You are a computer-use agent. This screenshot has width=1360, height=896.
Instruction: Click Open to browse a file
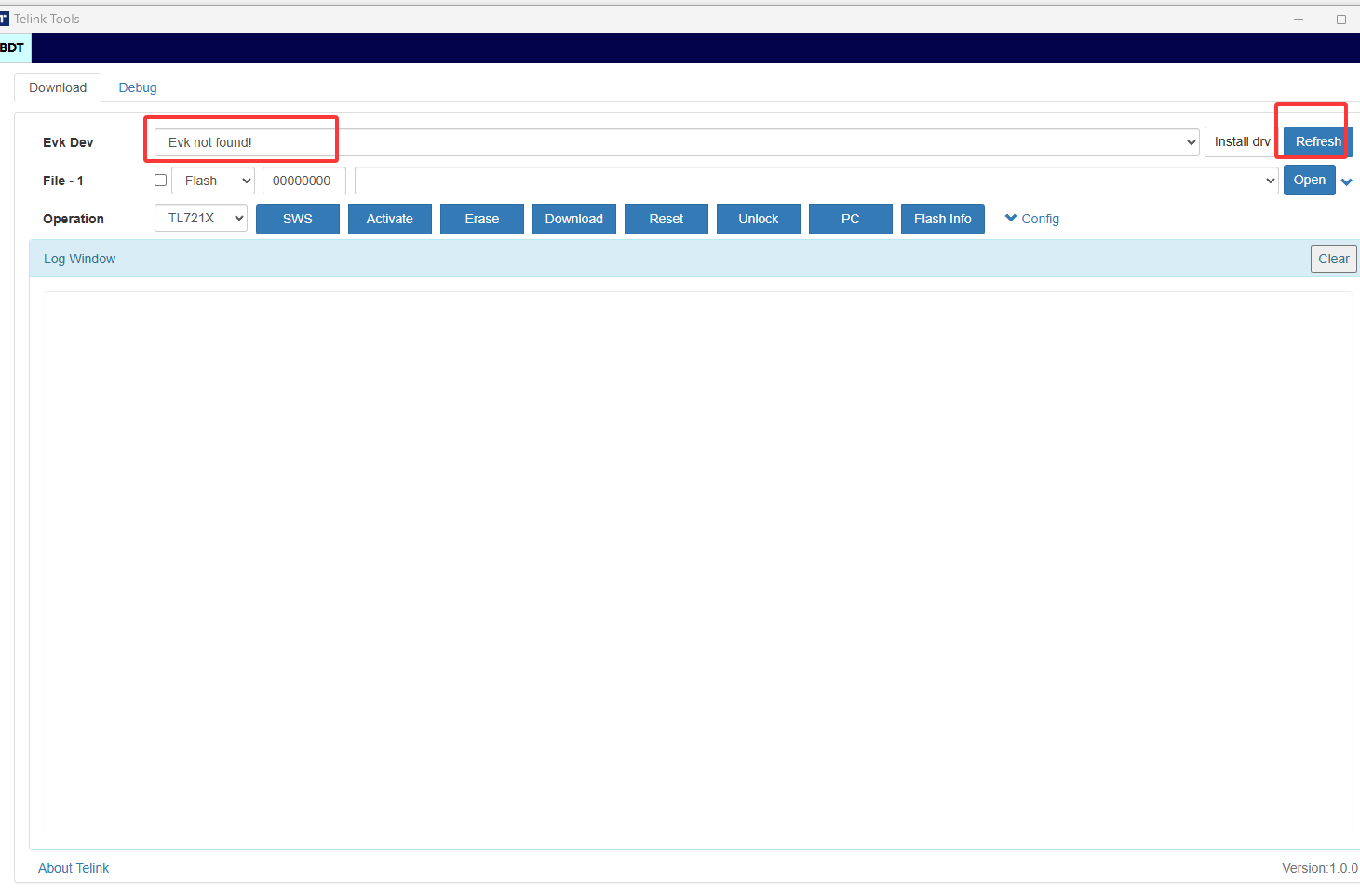tap(1310, 180)
